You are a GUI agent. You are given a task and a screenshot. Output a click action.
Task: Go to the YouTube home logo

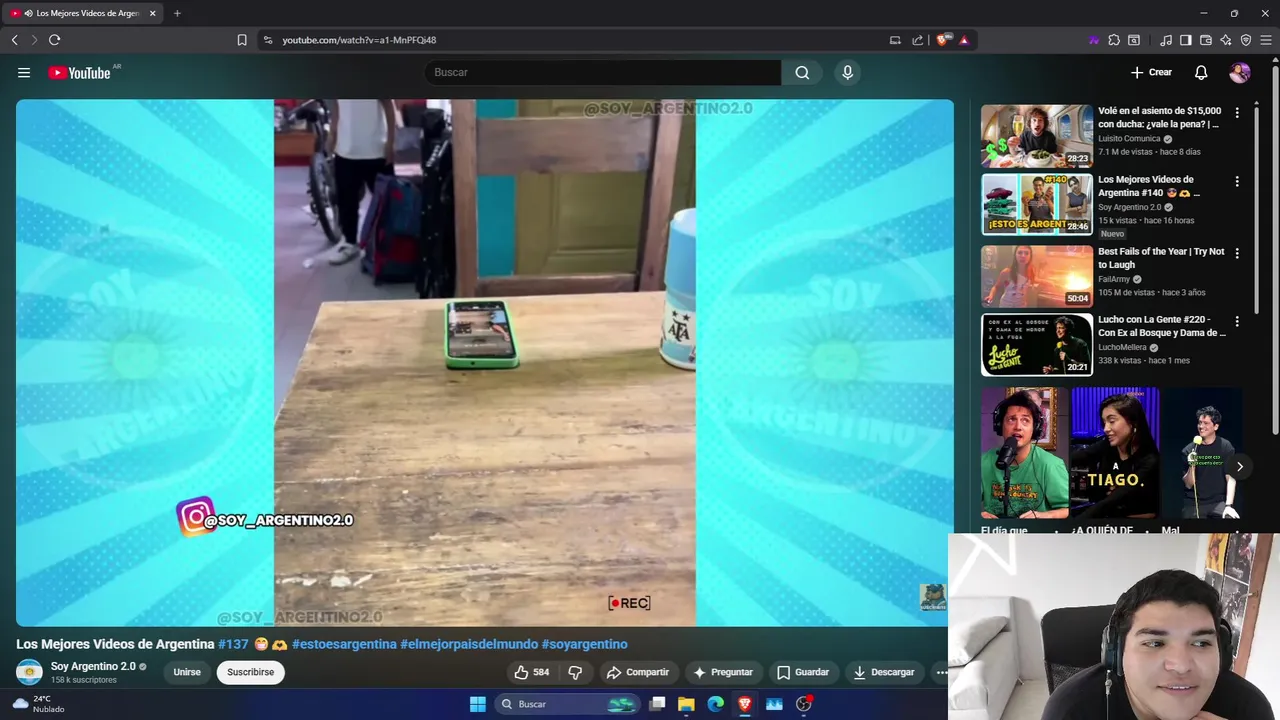pyautogui.click(x=79, y=72)
